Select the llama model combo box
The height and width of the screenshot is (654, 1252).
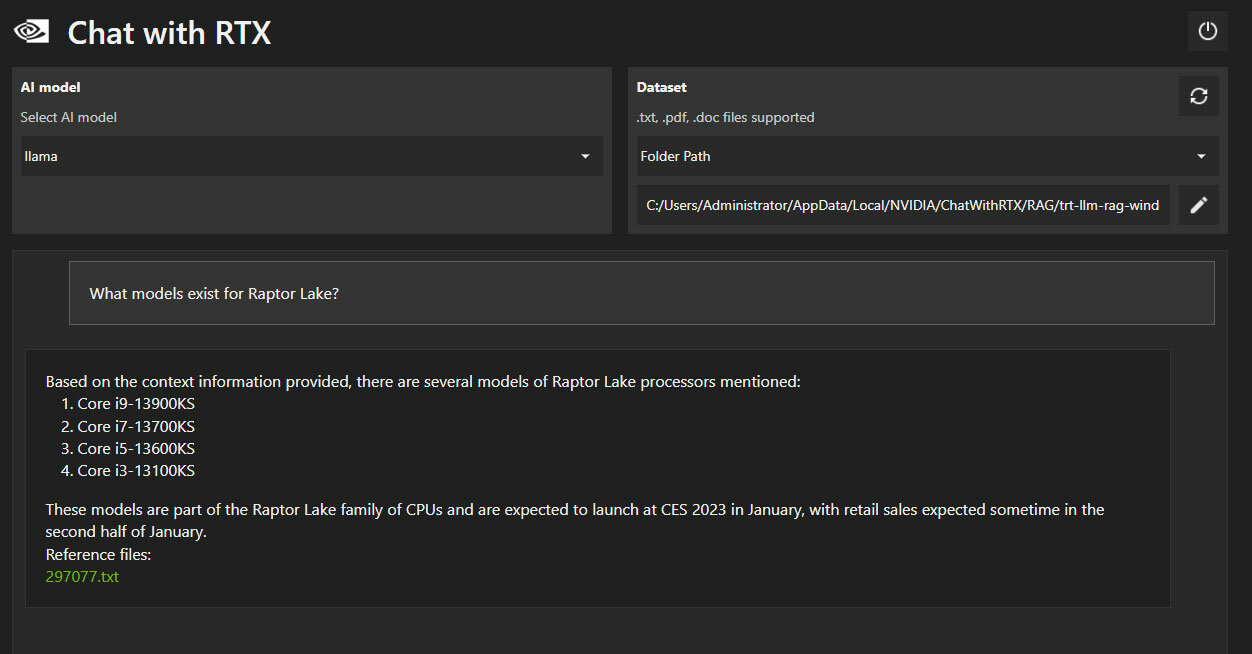pyautogui.click(x=311, y=156)
